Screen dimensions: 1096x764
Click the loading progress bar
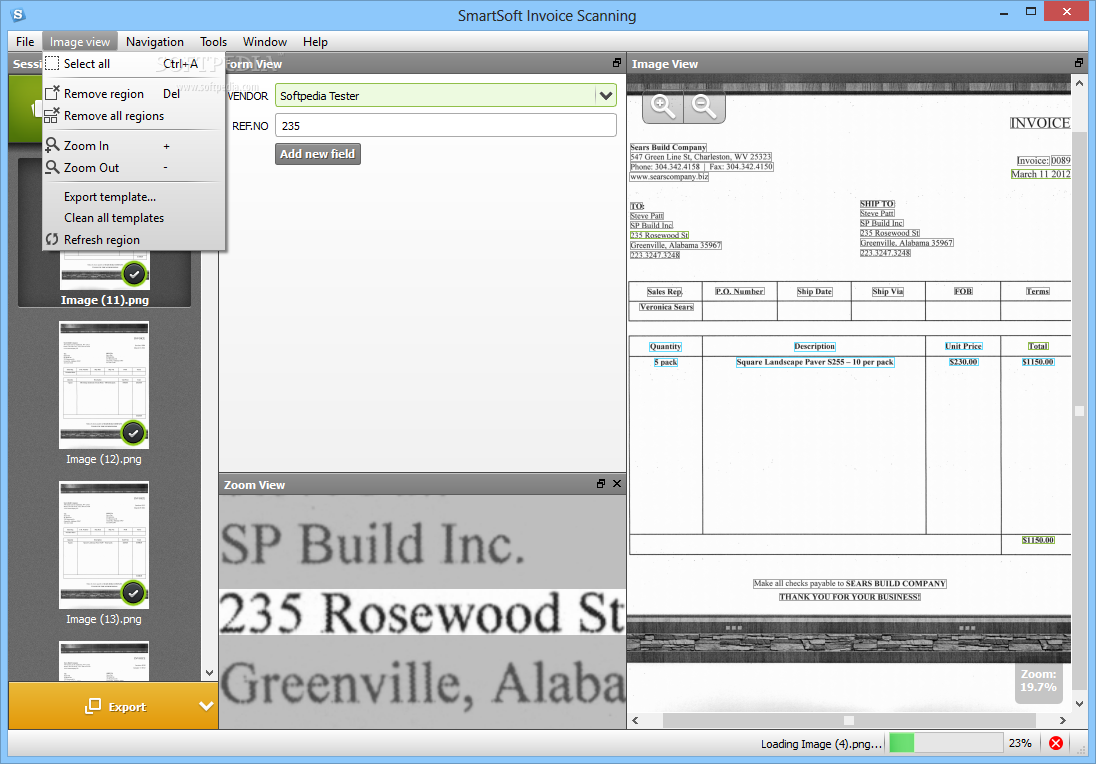945,743
